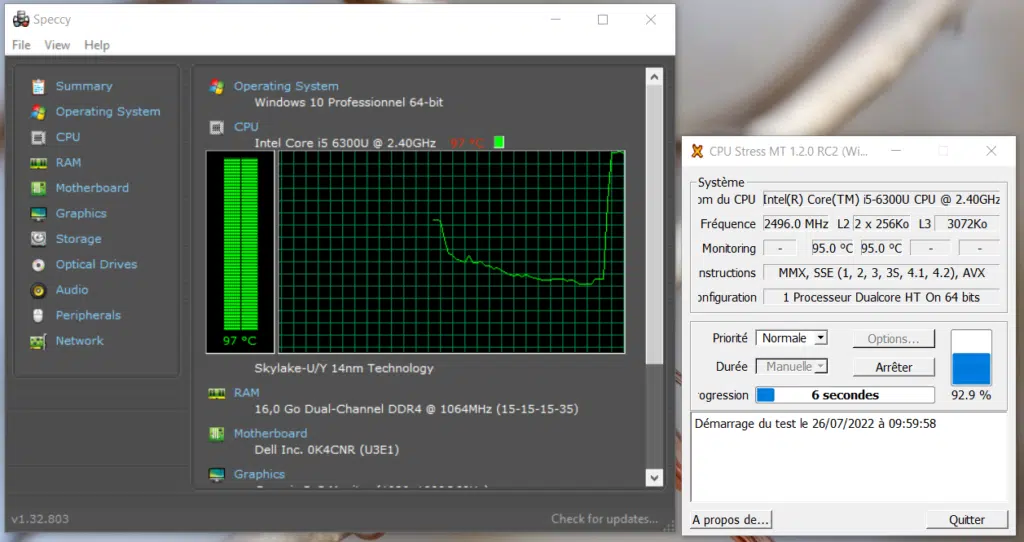The height and width of the screenshot is (542, 1024).
Task: Click the 16,0 Go Dual-Channel DDR4 text
Action: [416, 409]
